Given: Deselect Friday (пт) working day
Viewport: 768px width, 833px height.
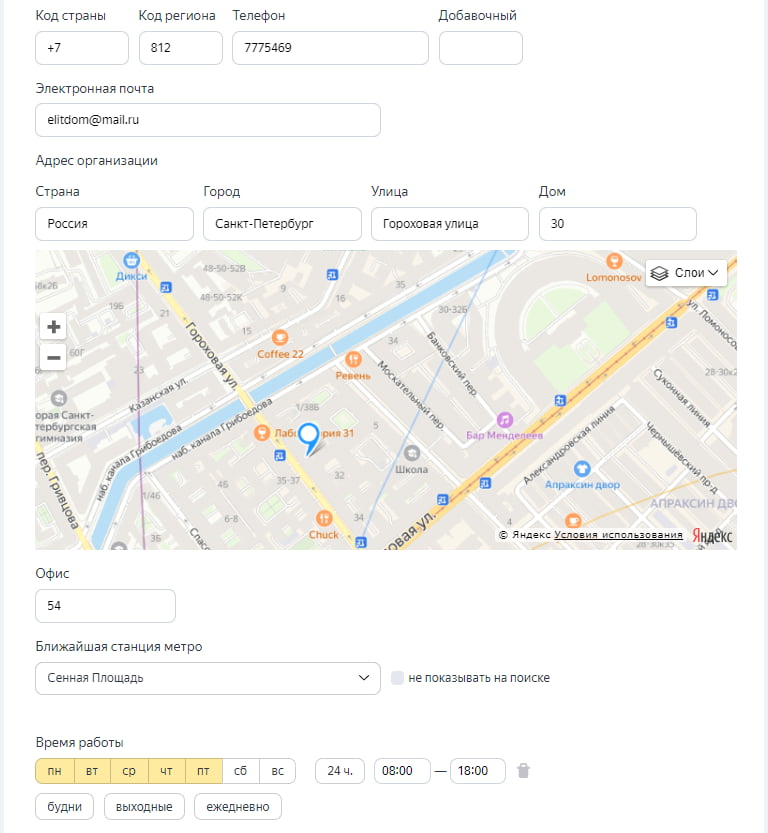Looking at the screenshot, I should click(203, 771).
